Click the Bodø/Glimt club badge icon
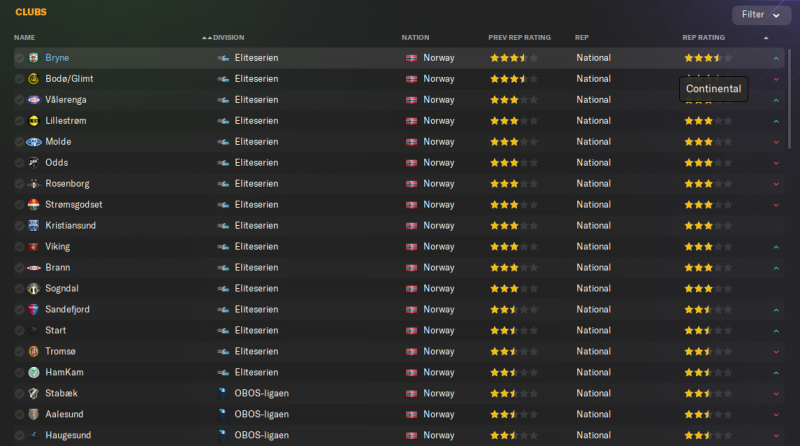 pos(34,79)
